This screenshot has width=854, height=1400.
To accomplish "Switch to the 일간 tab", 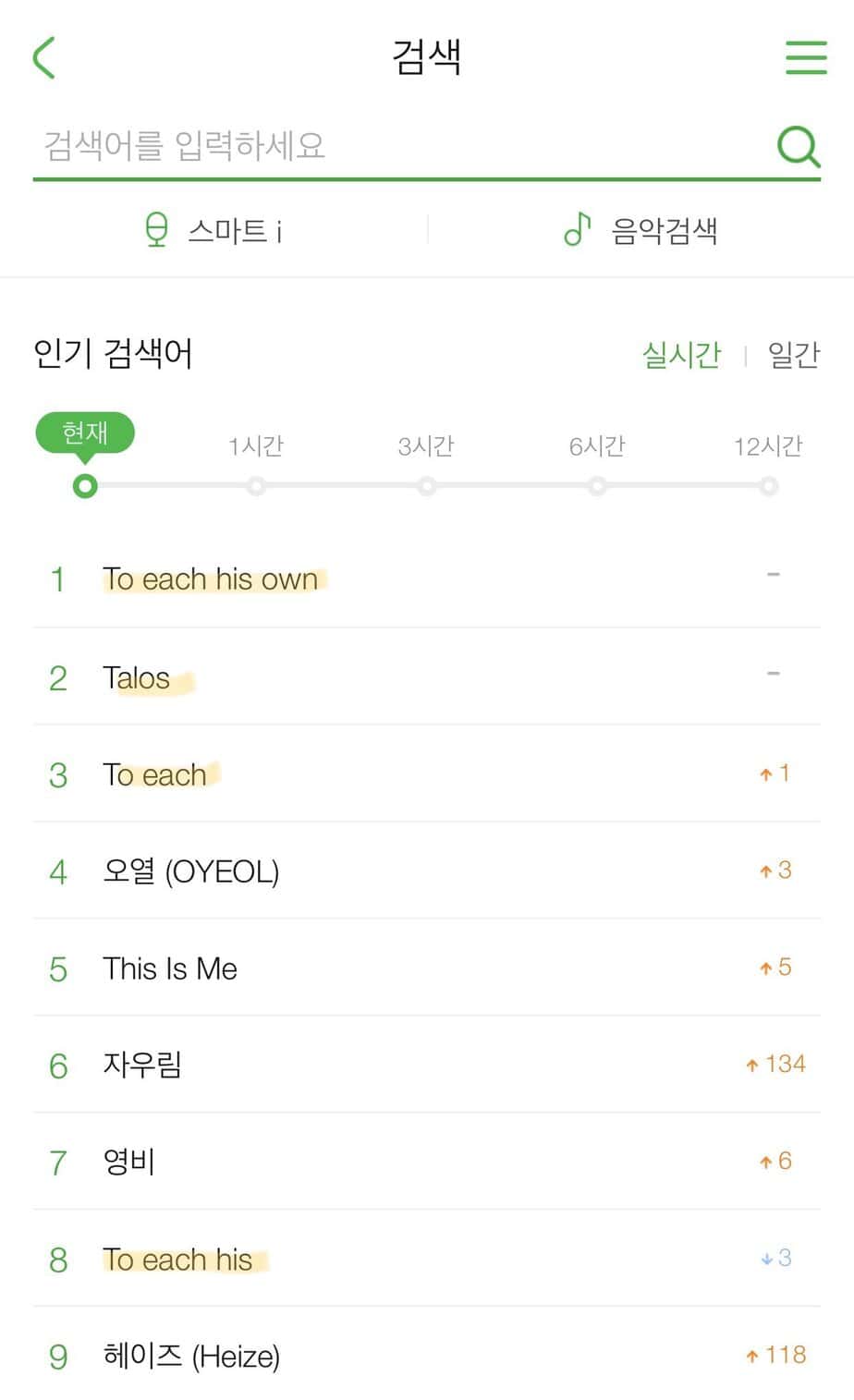I will (794, 355).
